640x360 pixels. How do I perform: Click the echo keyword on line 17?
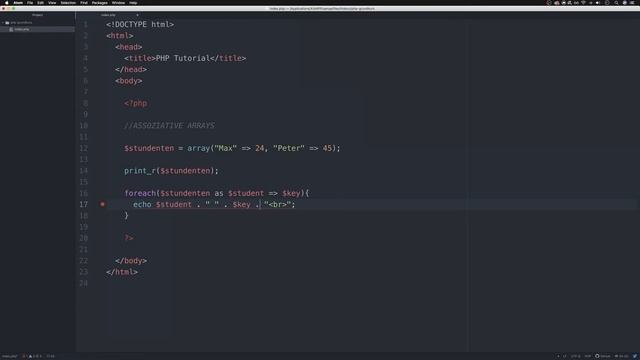(x=142, y=204)
